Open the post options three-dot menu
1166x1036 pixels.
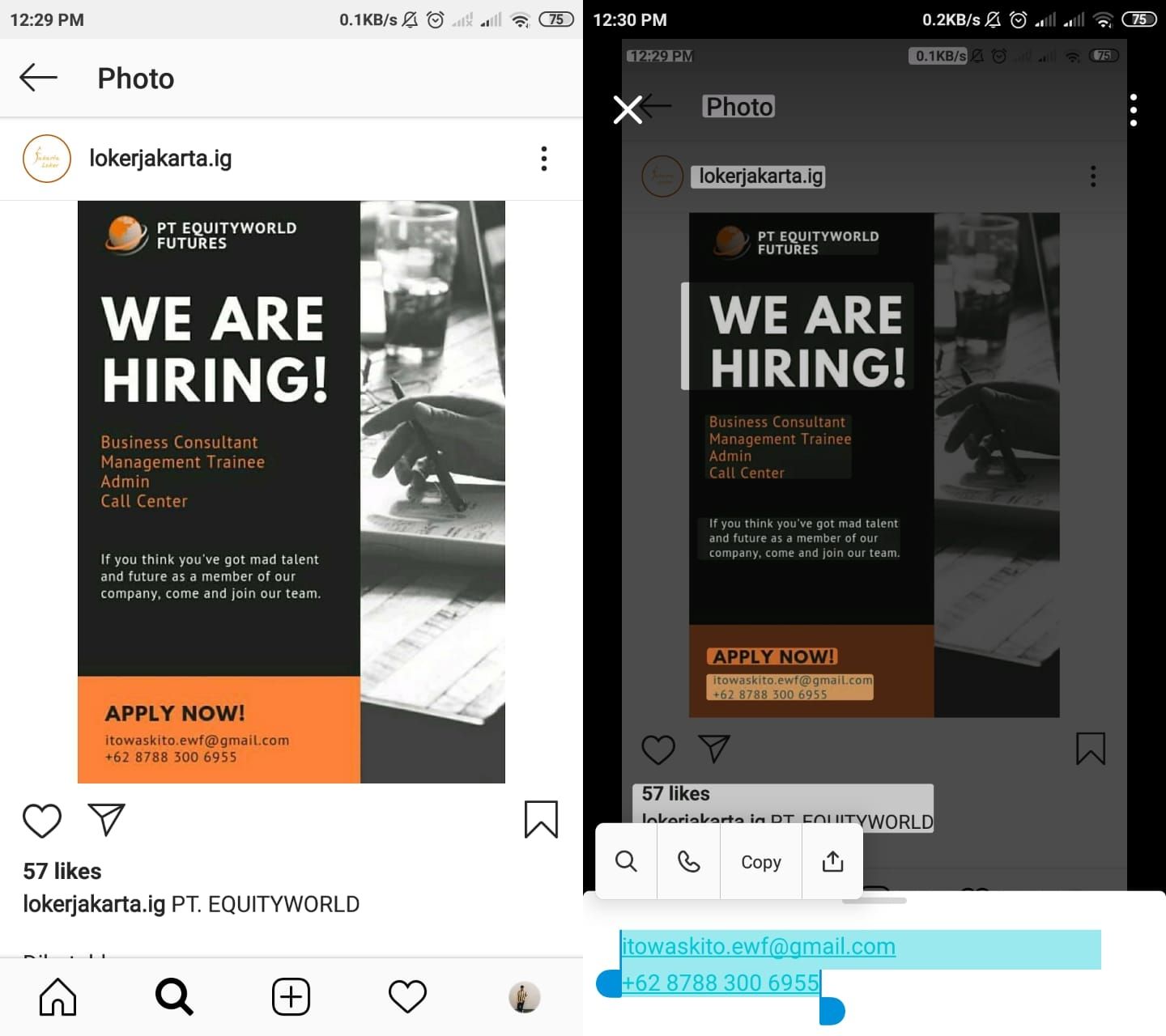point(543,159)
